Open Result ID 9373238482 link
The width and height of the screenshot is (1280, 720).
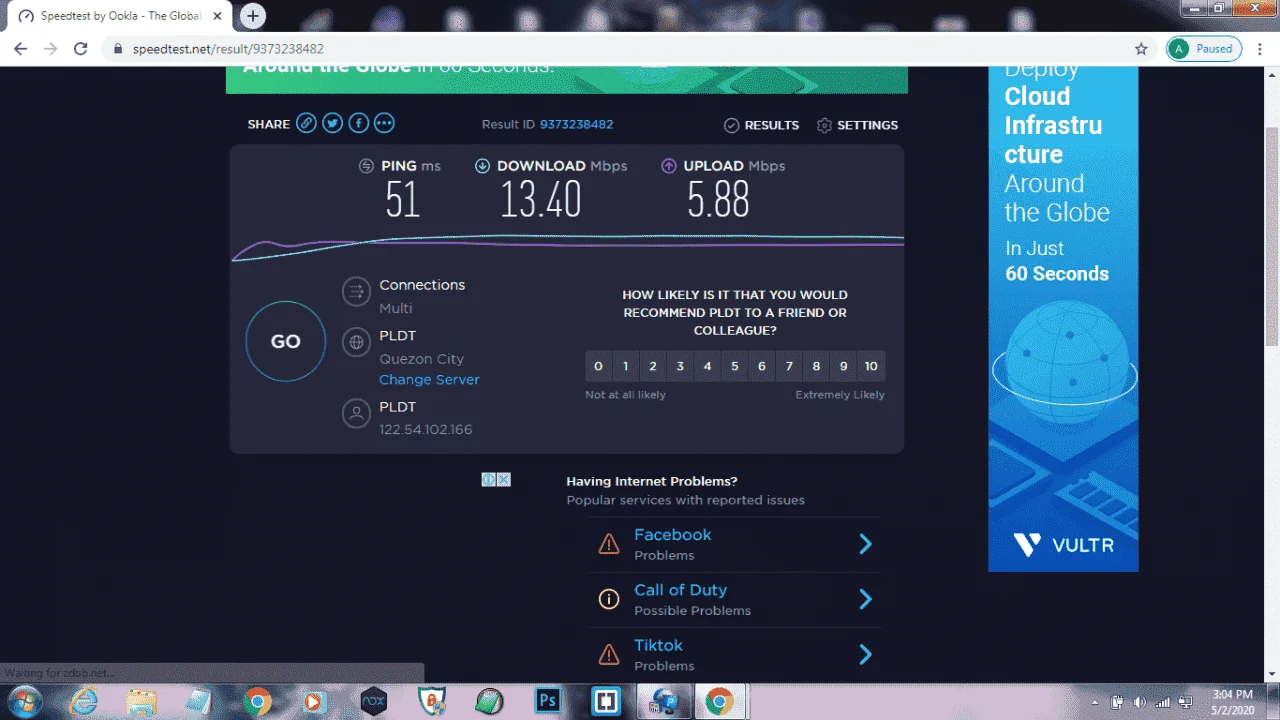pos(576,125)
